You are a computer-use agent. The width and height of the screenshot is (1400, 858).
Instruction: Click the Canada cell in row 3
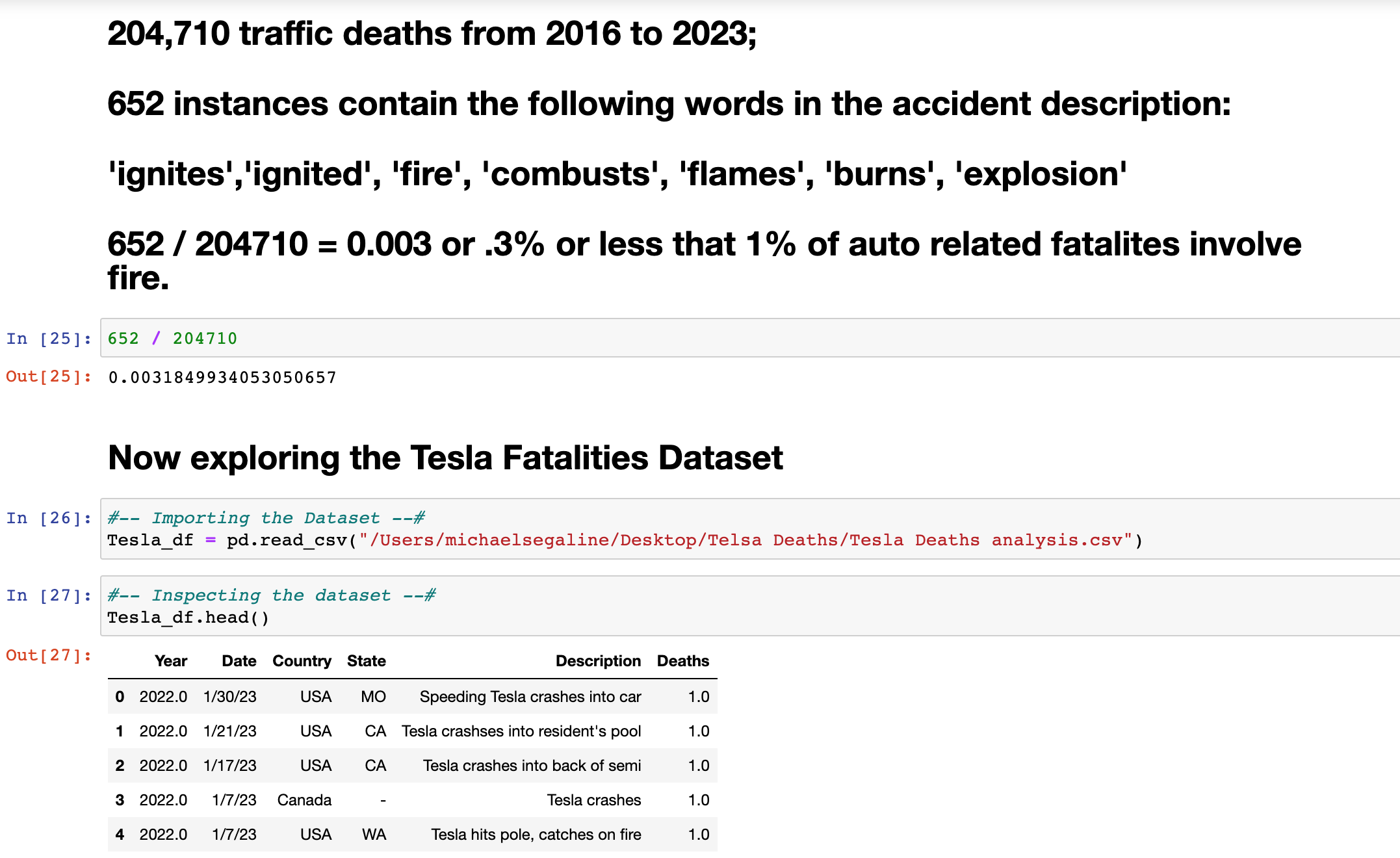click(304, 800)
